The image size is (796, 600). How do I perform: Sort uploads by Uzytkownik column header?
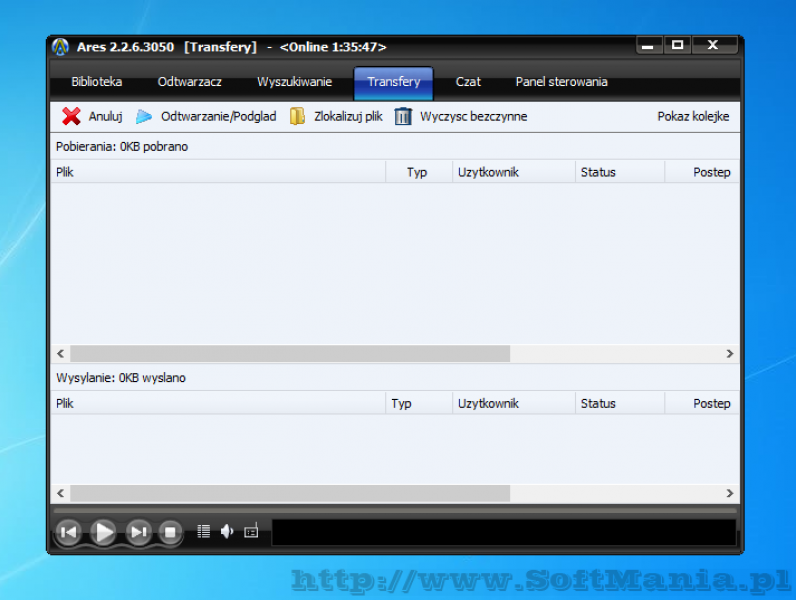point(514,404)
